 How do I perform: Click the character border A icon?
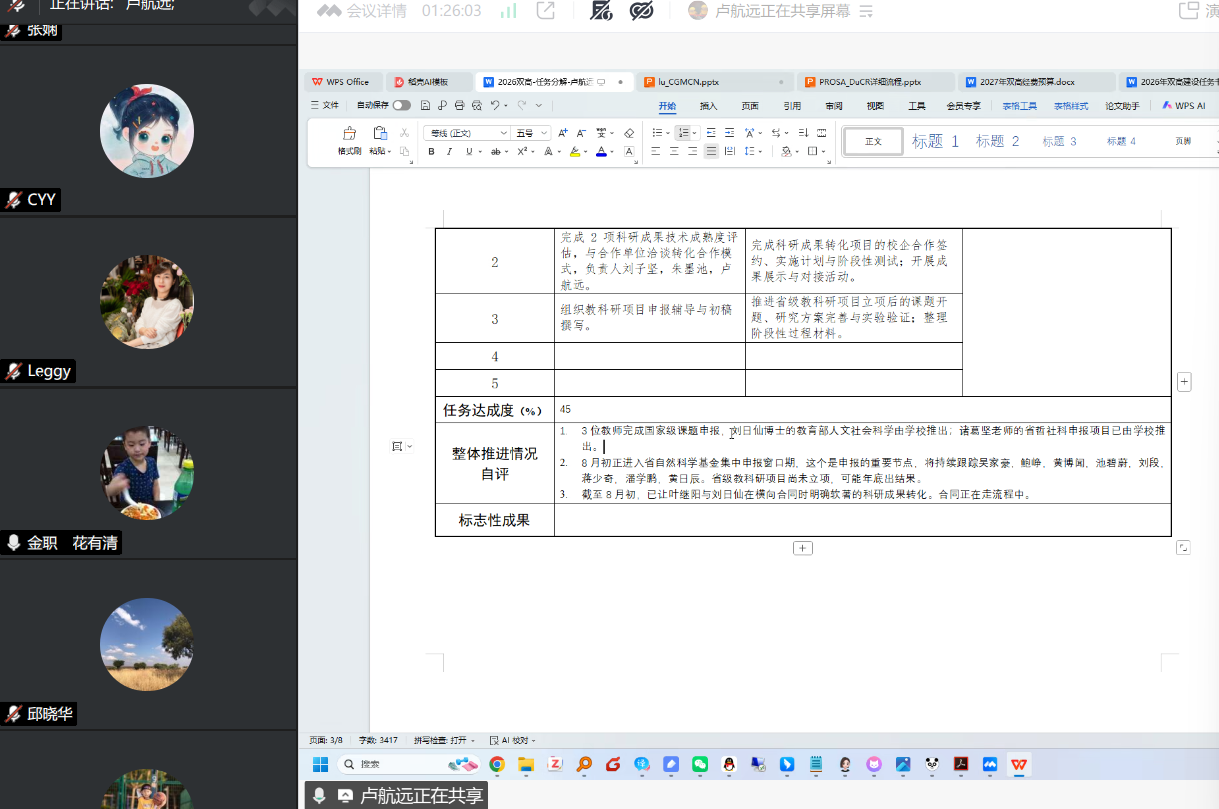coord(629,152)
